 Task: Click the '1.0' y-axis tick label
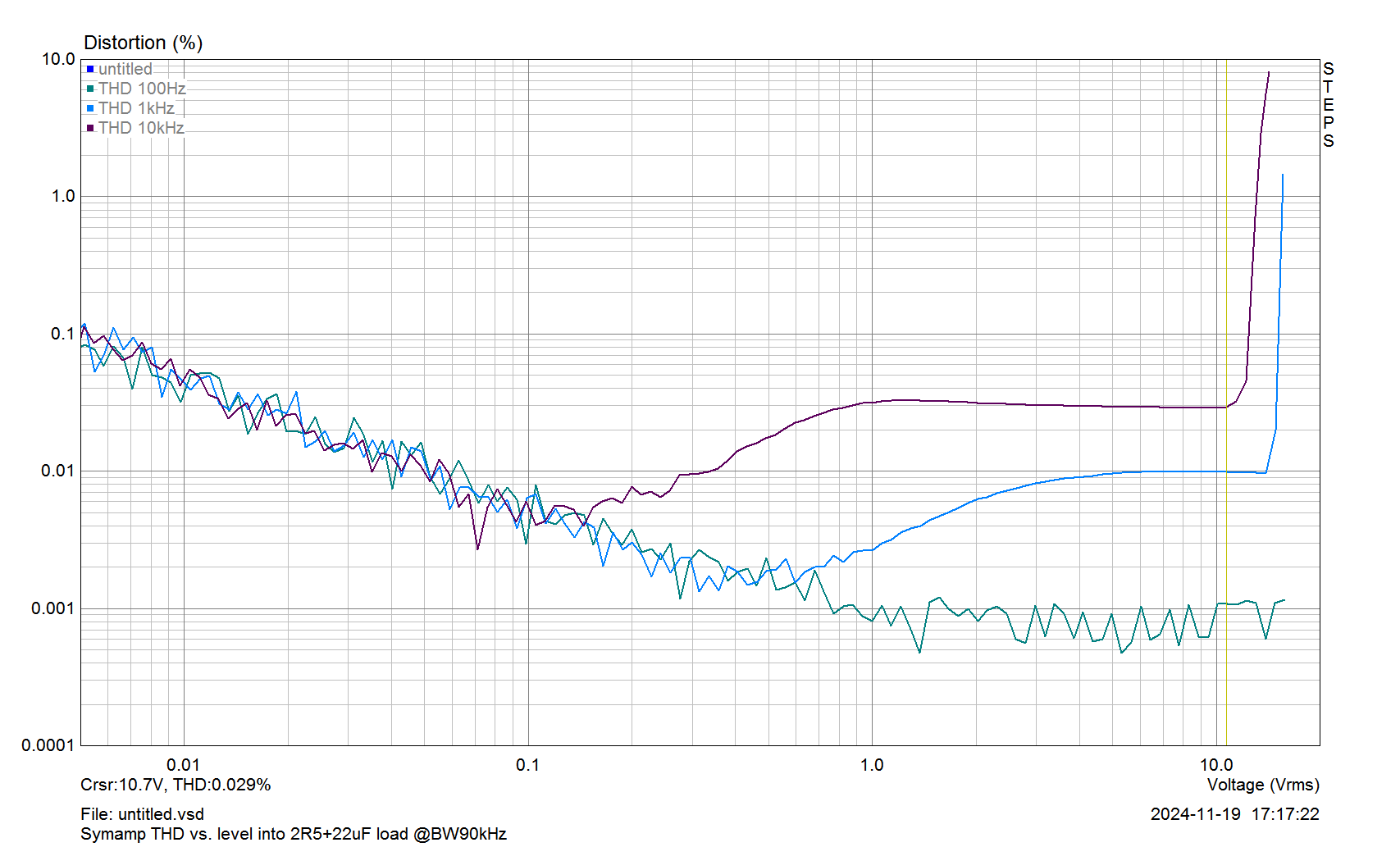pyautogui.click(x=63, y=196)
